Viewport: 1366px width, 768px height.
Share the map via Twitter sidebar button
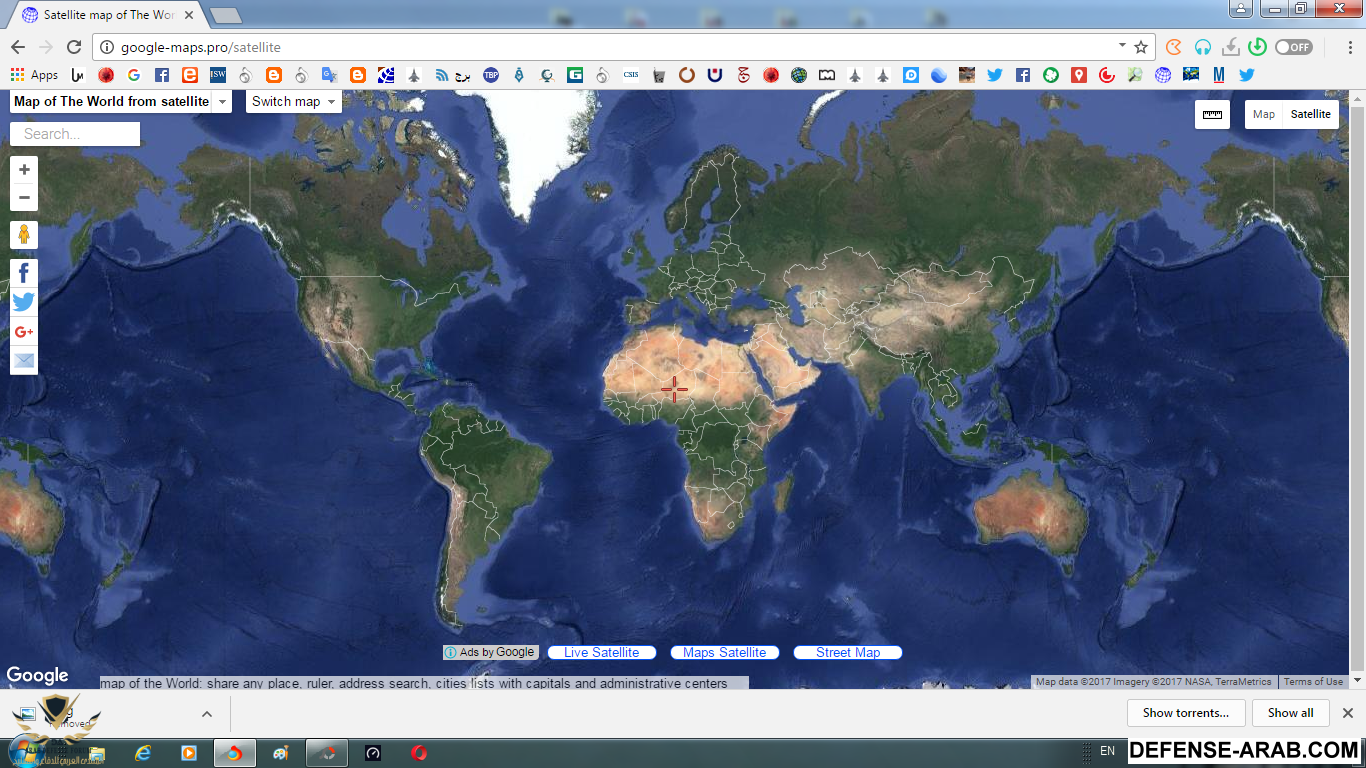[x=24, y=302]
